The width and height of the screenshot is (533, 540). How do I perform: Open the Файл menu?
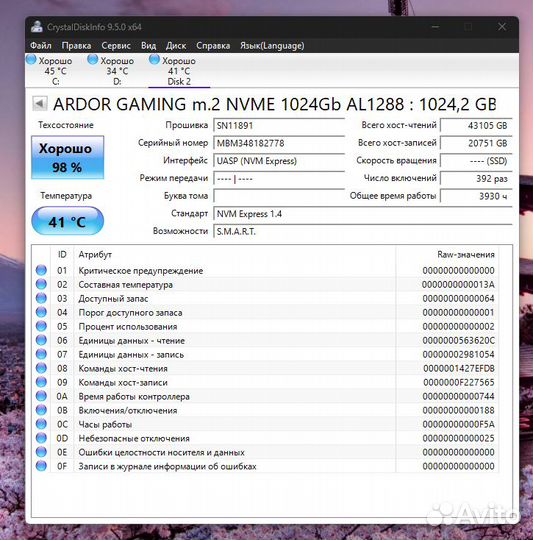click(41, 45)
